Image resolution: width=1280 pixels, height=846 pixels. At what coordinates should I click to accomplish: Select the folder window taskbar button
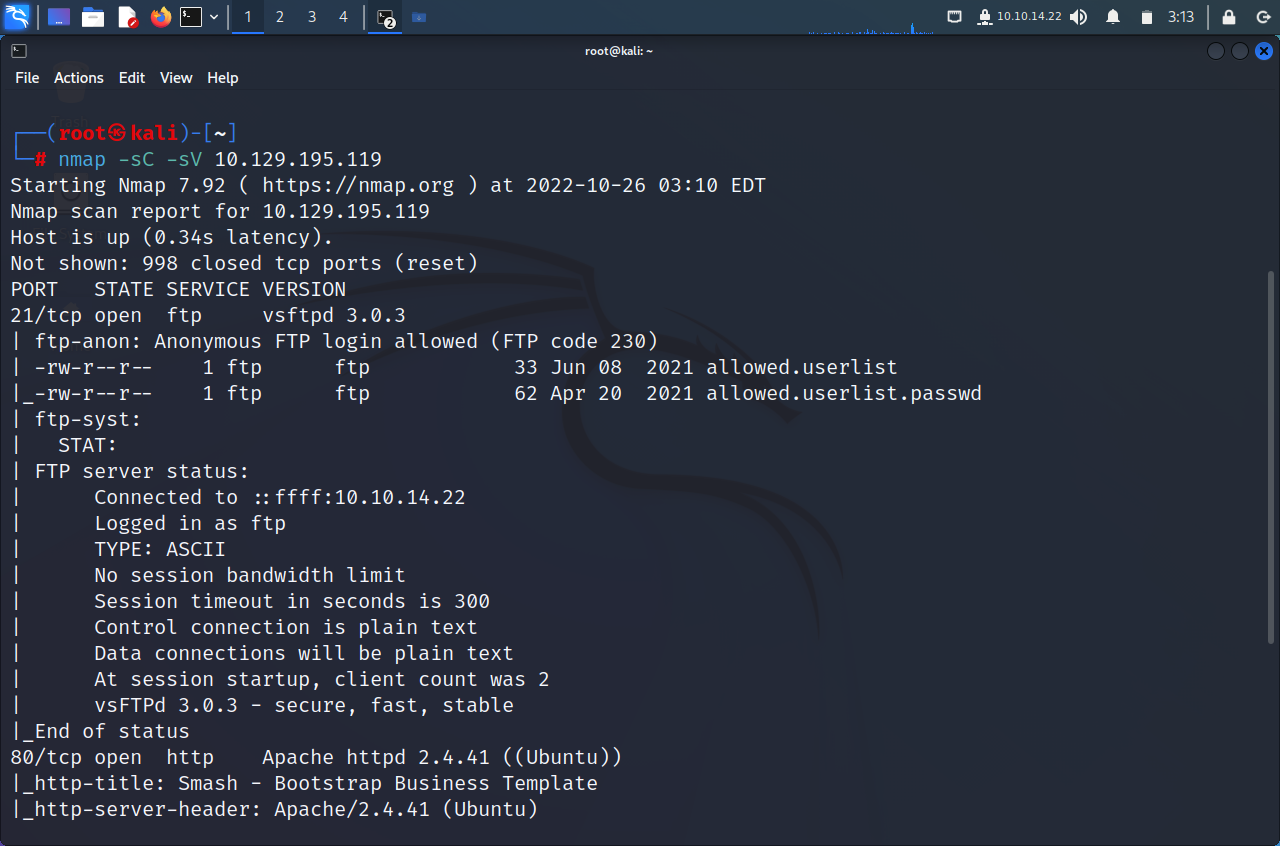(419, 17)
